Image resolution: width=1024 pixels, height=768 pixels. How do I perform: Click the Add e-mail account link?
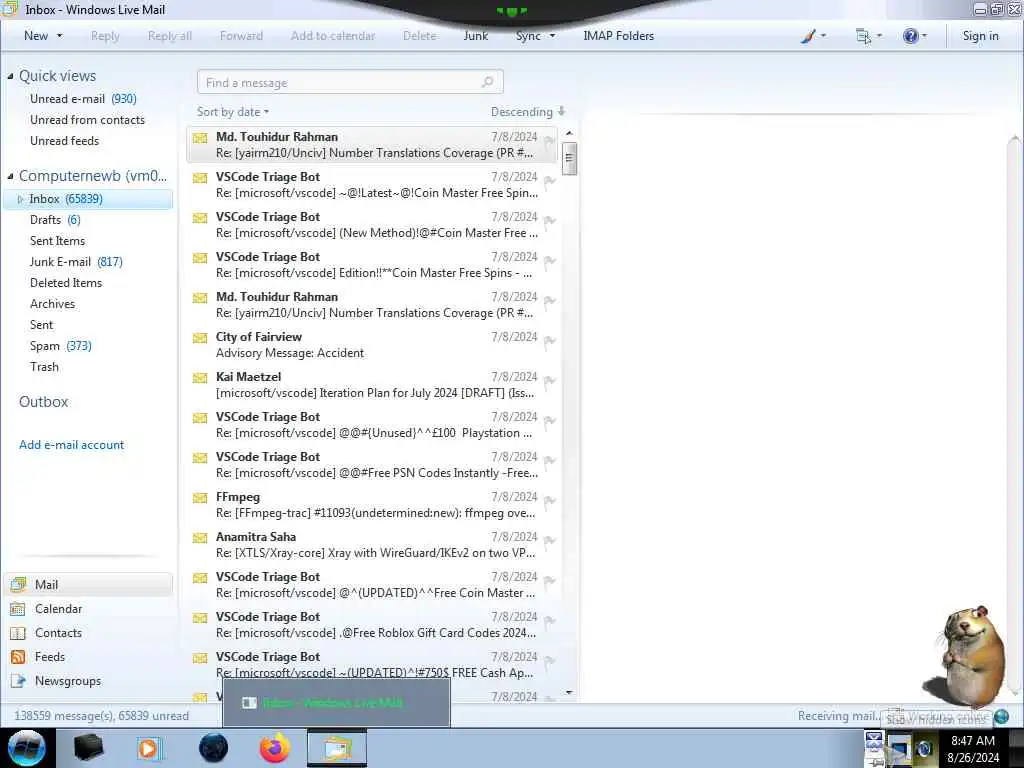[71, 445]
